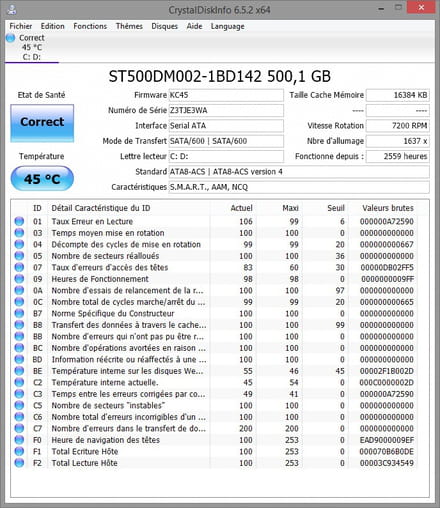Click raw value 00002F1B002D

387,371
